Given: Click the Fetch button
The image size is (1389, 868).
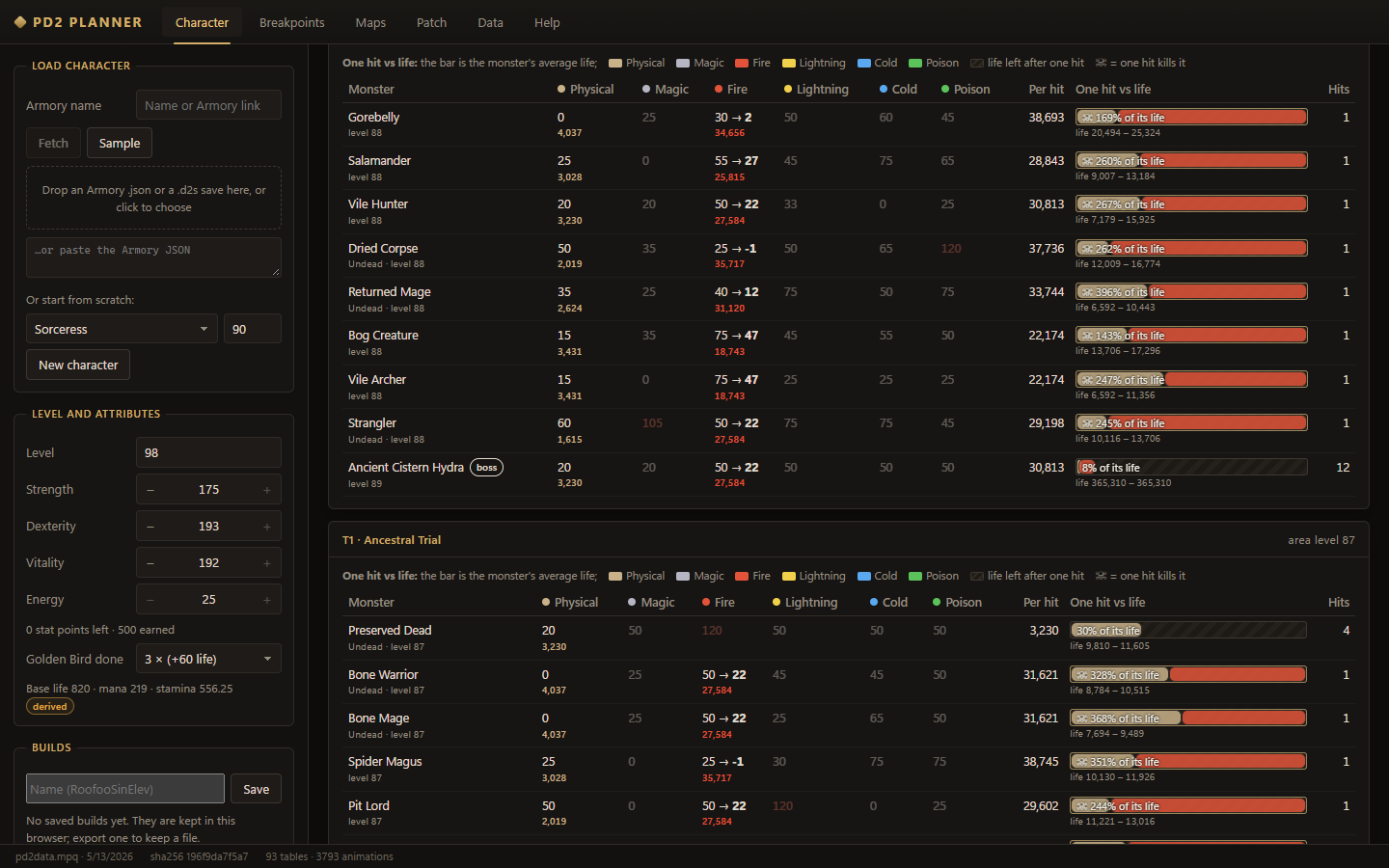Looking at the screenshot, I should 53,143.
